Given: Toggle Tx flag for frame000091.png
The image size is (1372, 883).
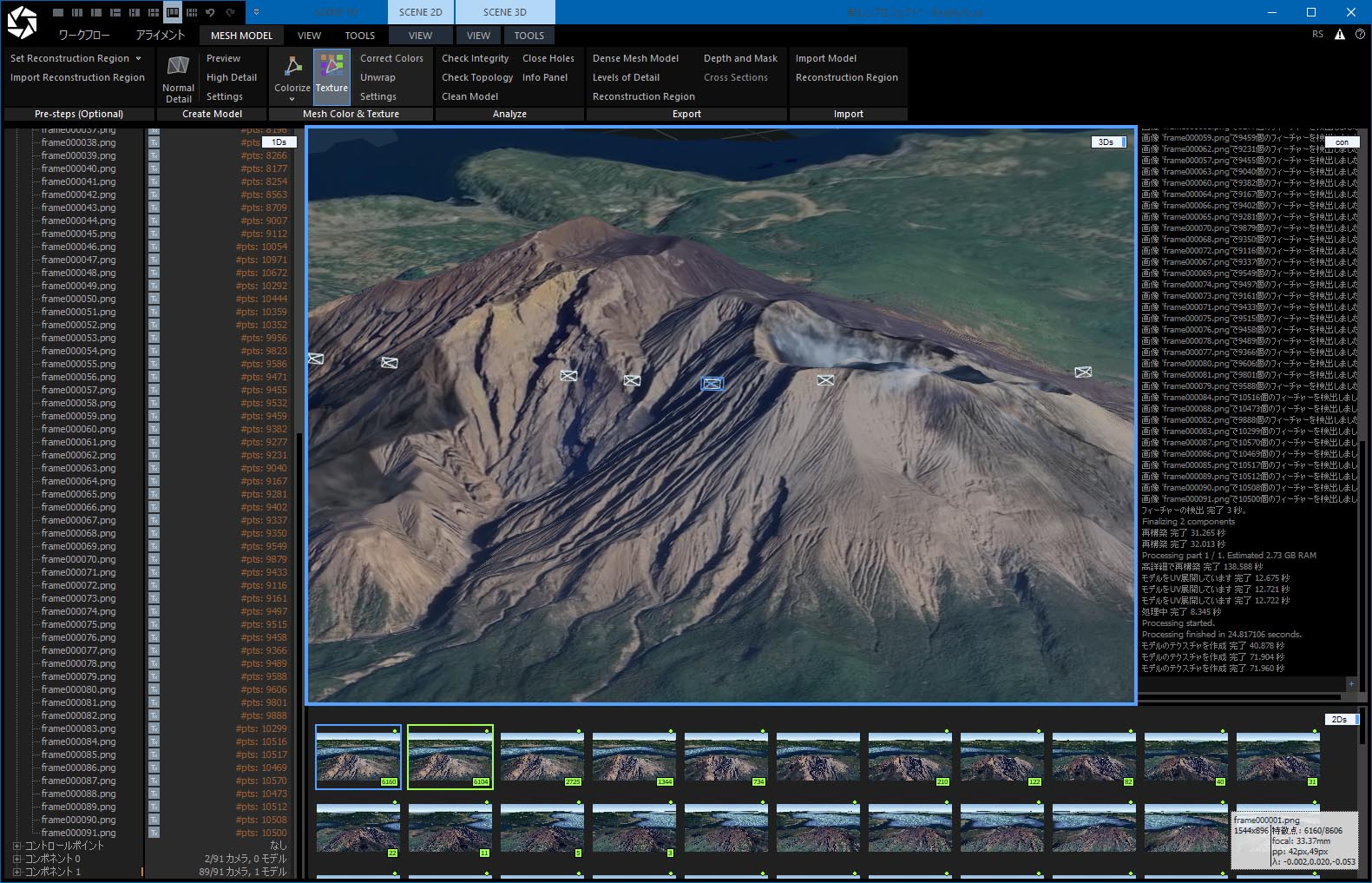Looking at the screenshot, I should click(x=154, y=833).
